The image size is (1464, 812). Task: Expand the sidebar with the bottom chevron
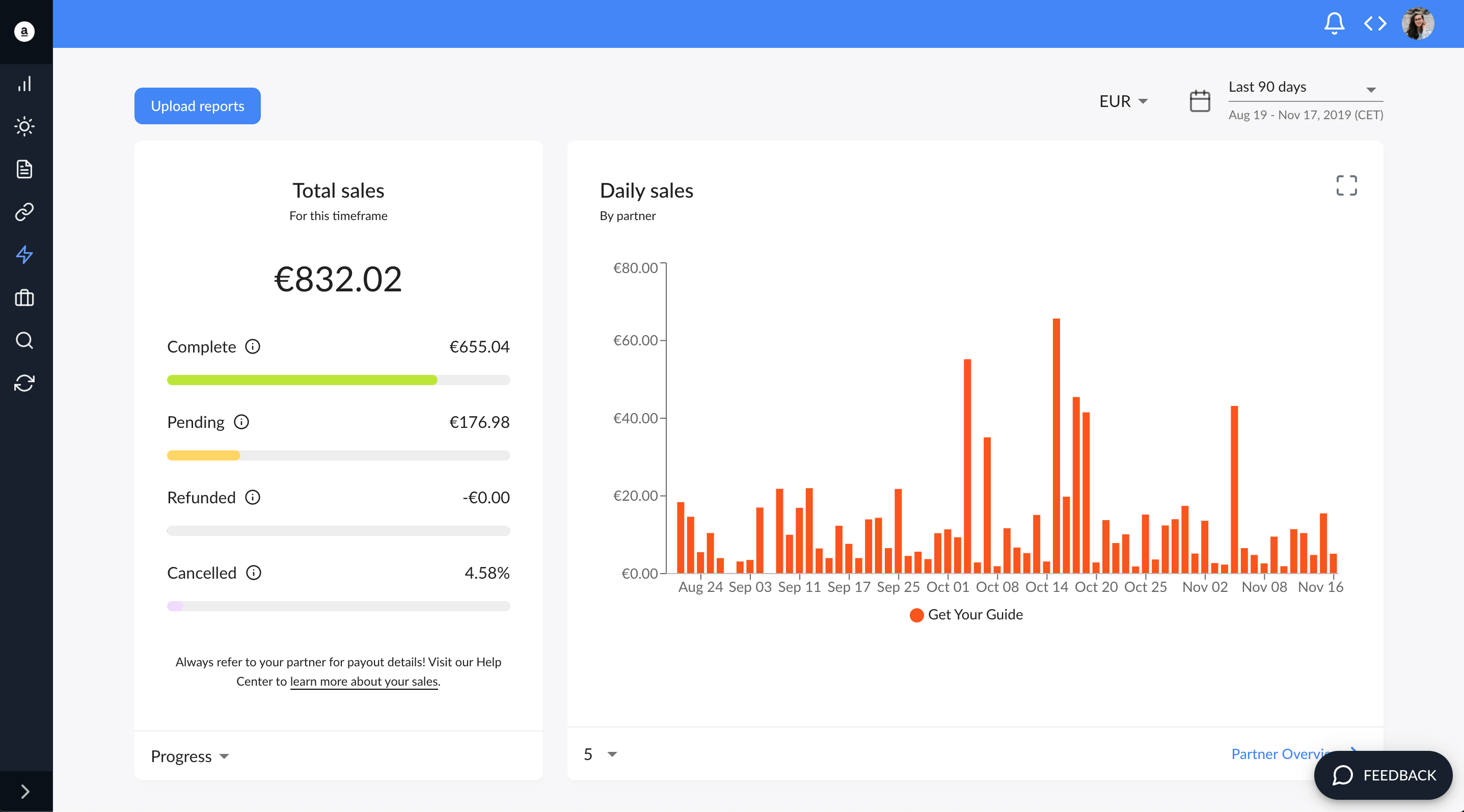click(25, 791)
